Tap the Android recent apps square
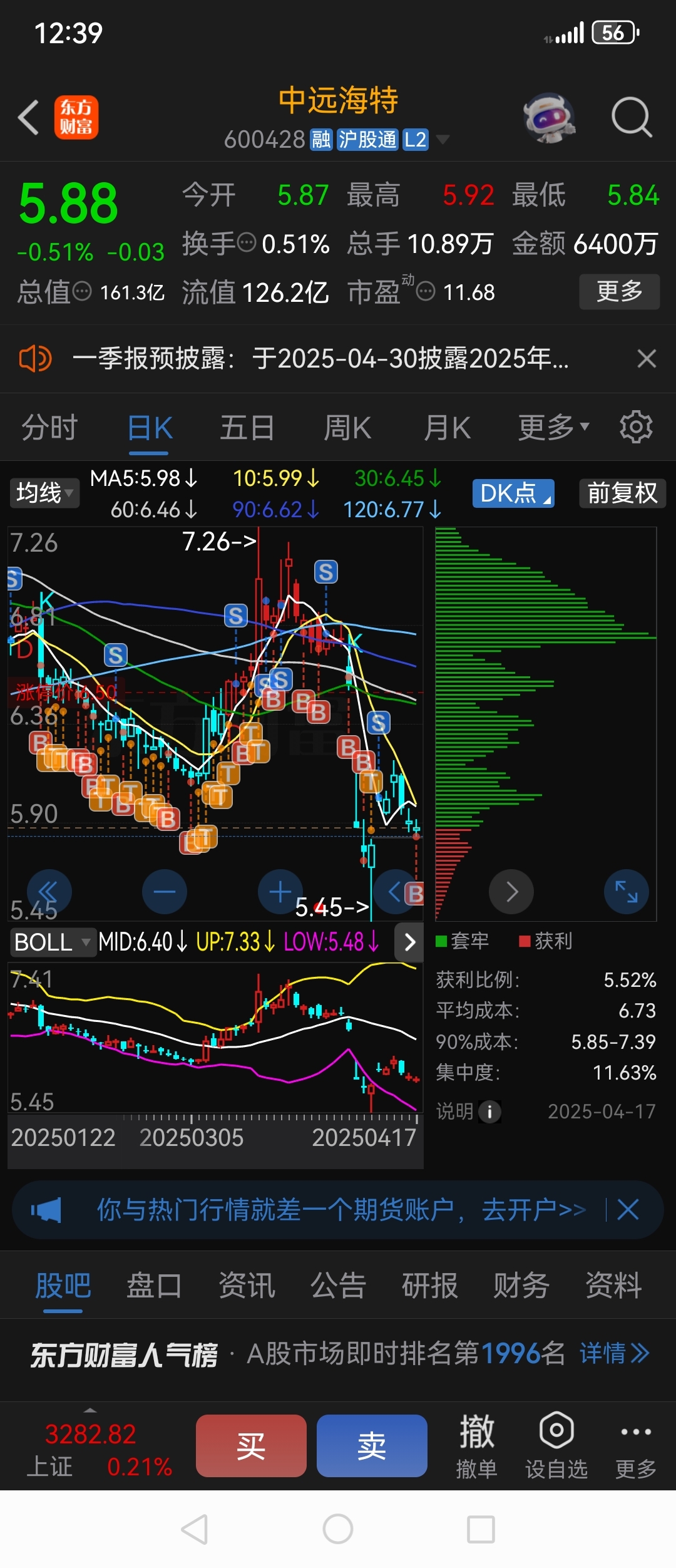This screenshot has height=1568, width=676. (481, 1529)
